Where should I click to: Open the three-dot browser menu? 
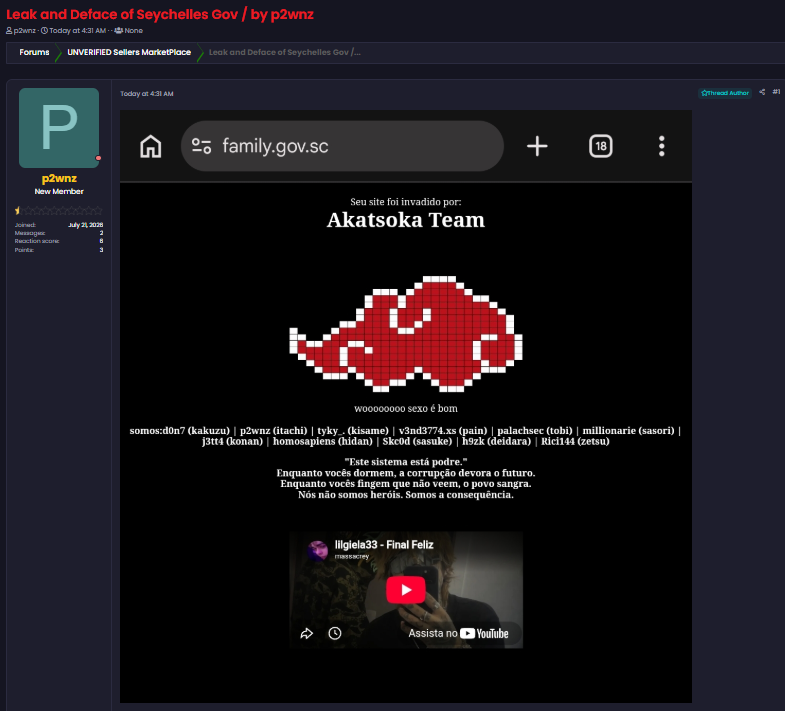pyautogui.click(x=662, y=146)
